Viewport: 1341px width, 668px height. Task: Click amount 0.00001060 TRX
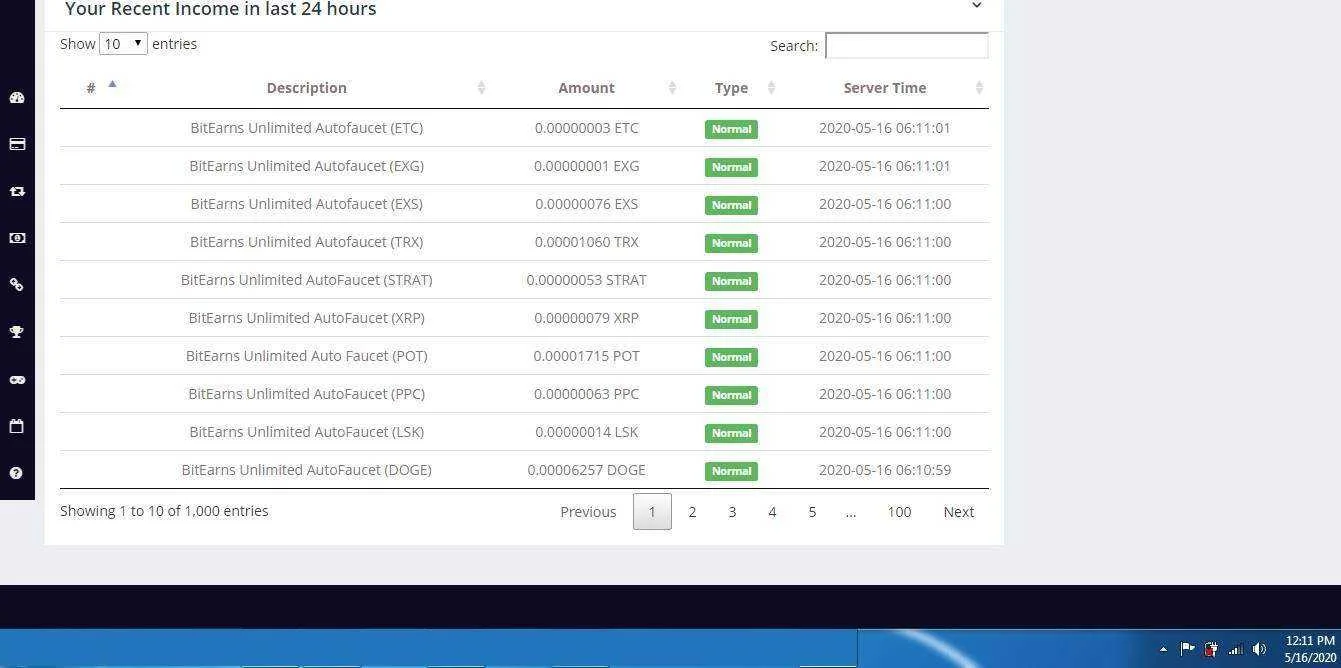tap(586, 242)
